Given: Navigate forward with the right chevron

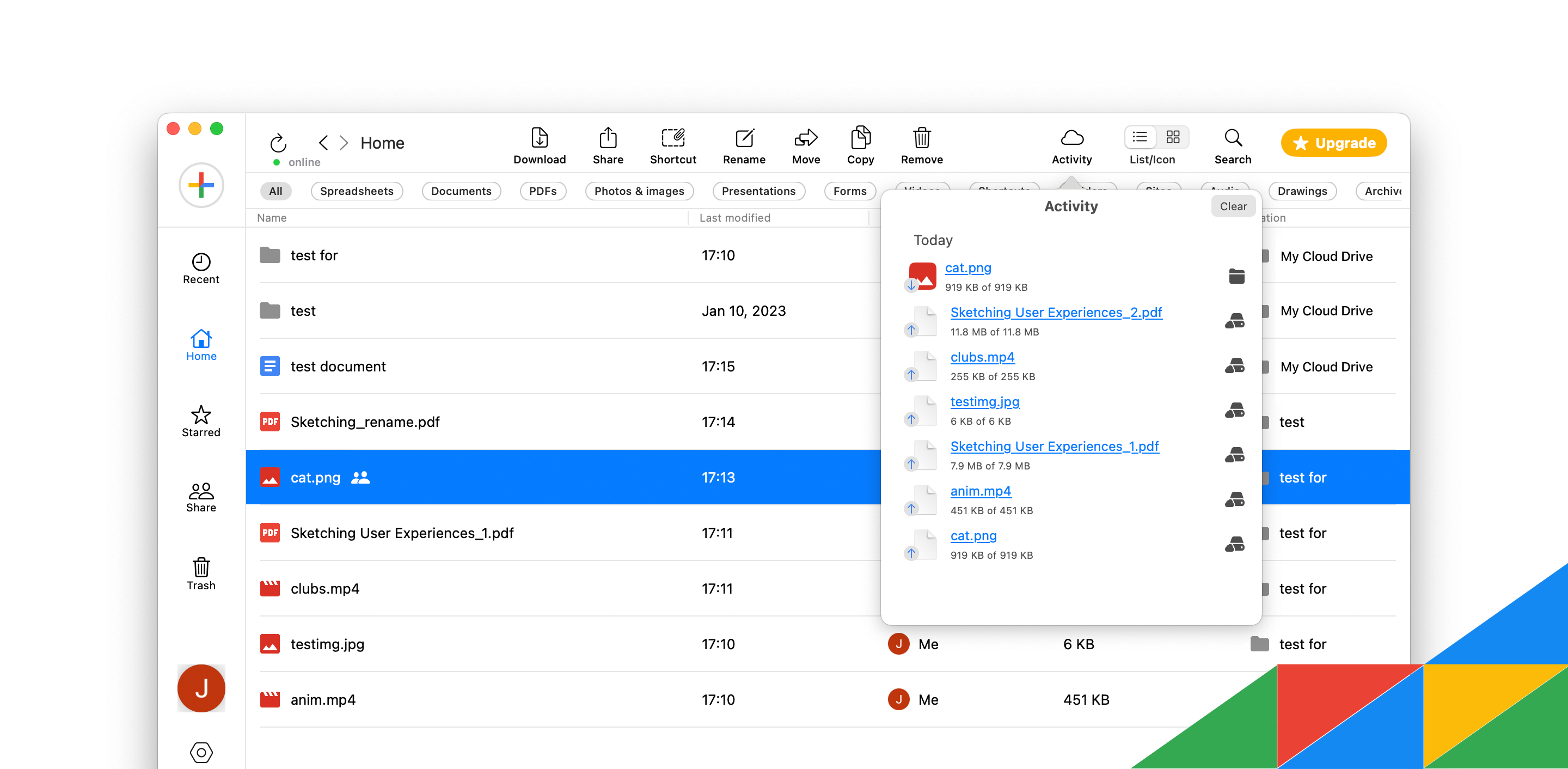Looking at the screenshot, I should pos(344,143).
